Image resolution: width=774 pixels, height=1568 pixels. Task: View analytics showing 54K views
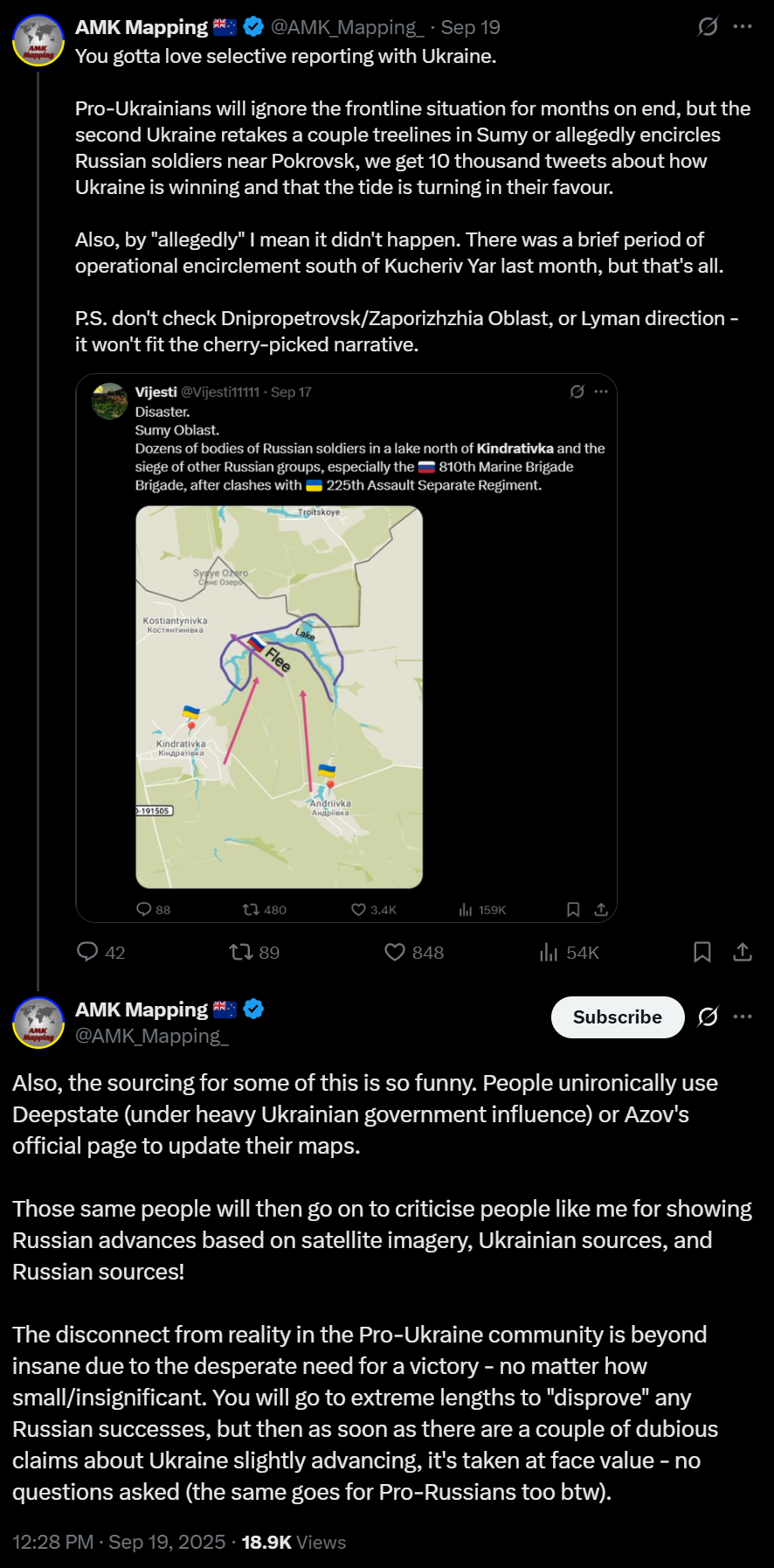pos(549,952)
